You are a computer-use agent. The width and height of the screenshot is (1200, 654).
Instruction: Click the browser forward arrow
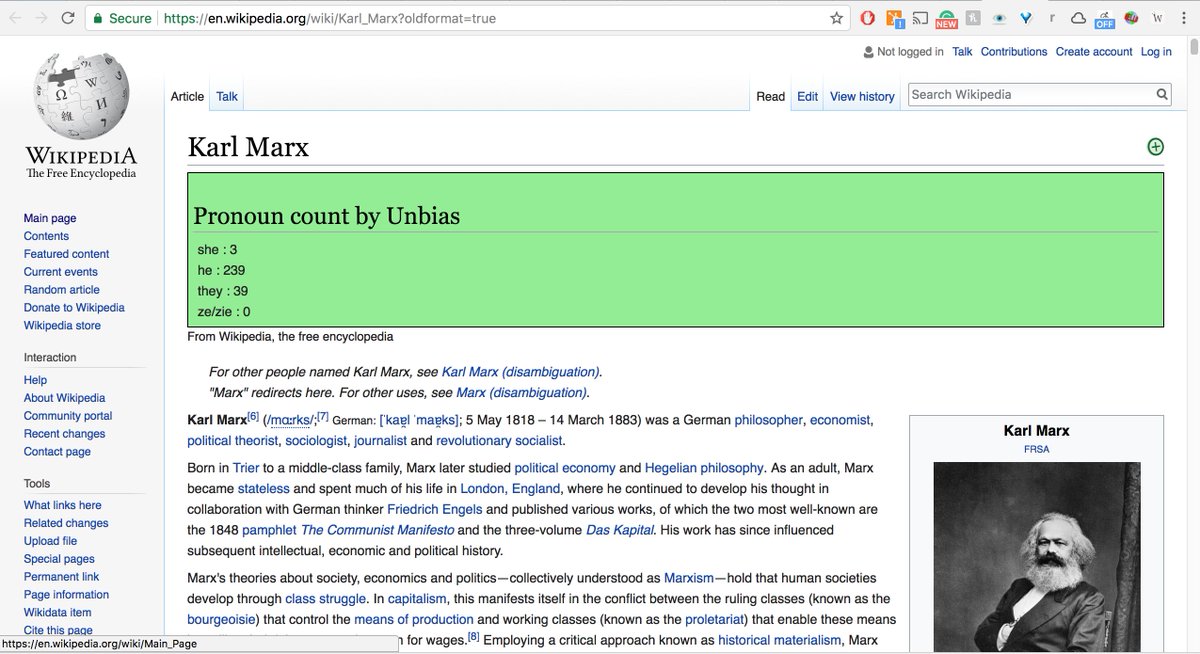(41, 18)
